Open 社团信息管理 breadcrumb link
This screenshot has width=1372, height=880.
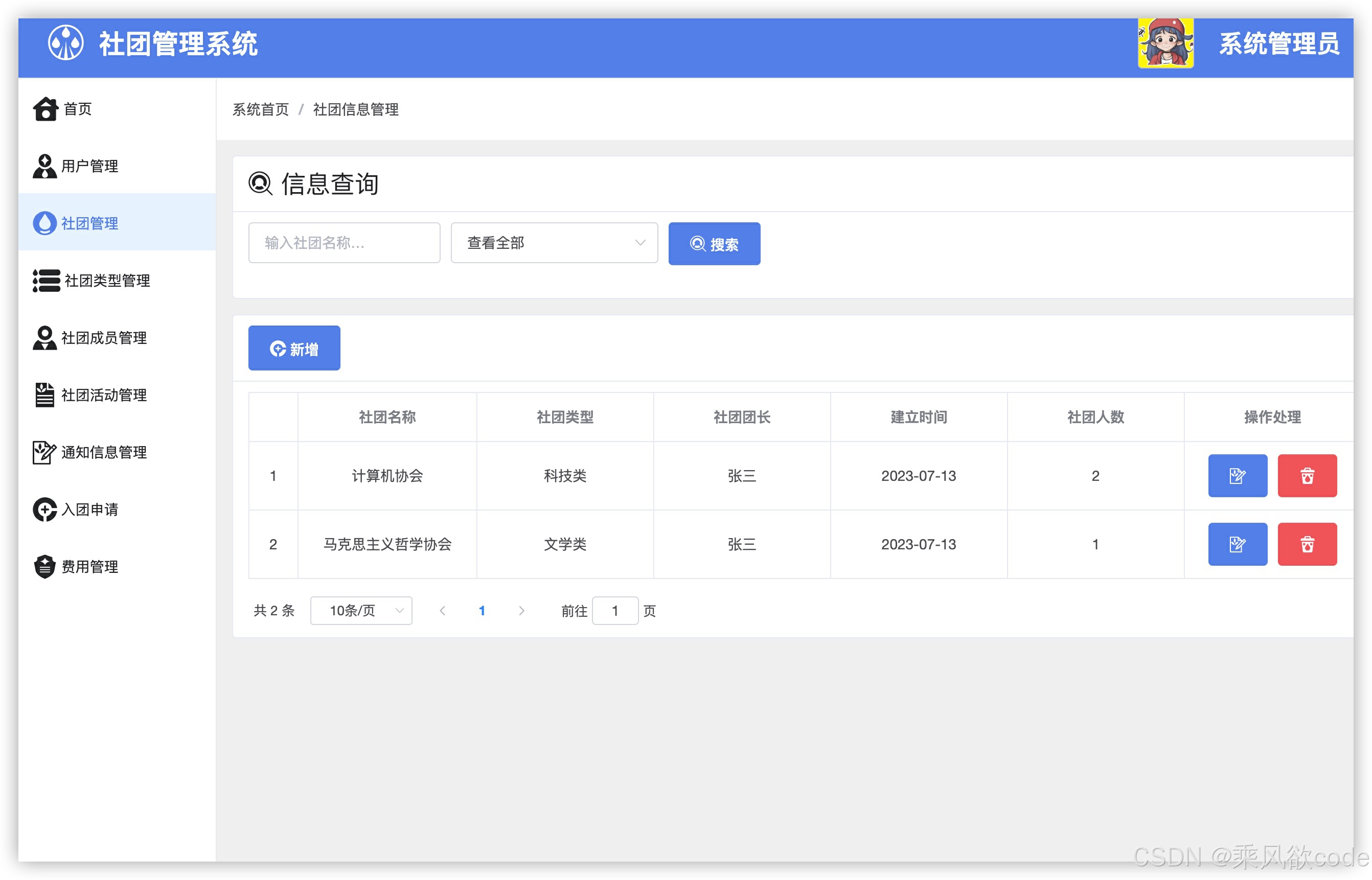point(355,109)
